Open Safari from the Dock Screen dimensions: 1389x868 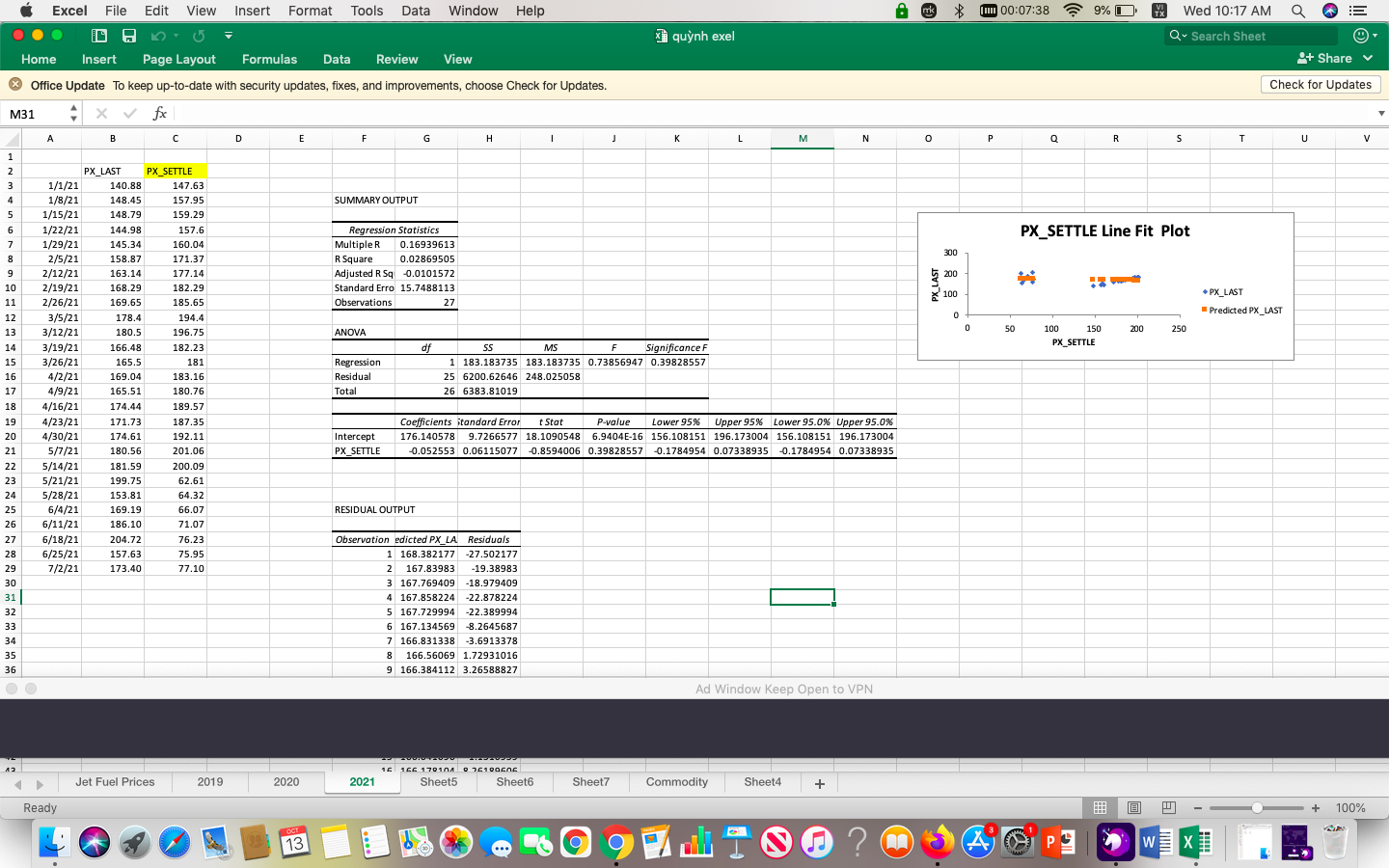tap(175, 842)
